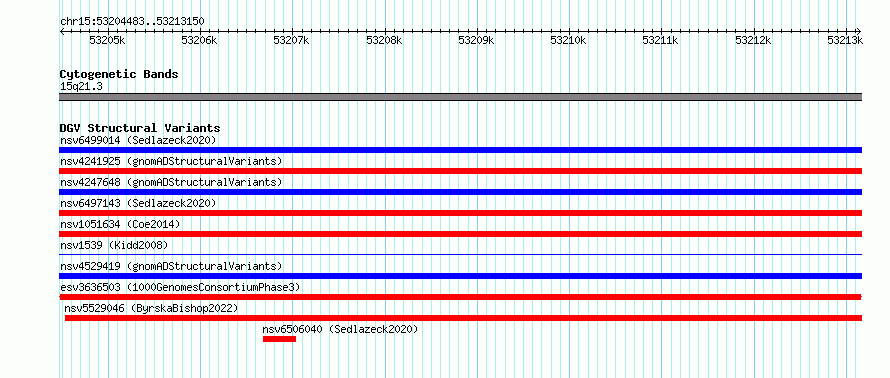
Task: Select the 15q21.3 band label
Action: (x=81, y=86)
